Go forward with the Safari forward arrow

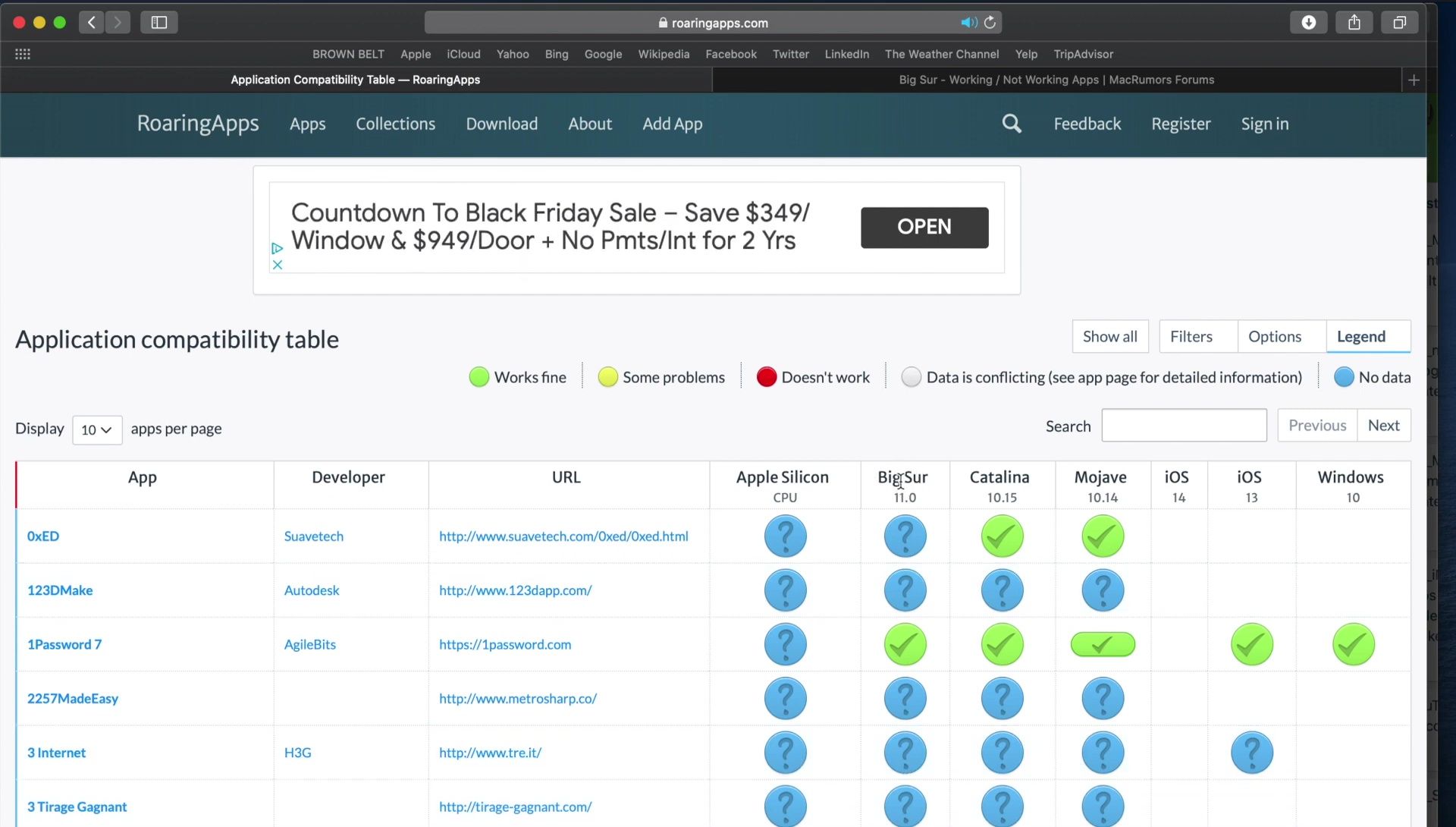pyautogui.click(x=118, y=23)
